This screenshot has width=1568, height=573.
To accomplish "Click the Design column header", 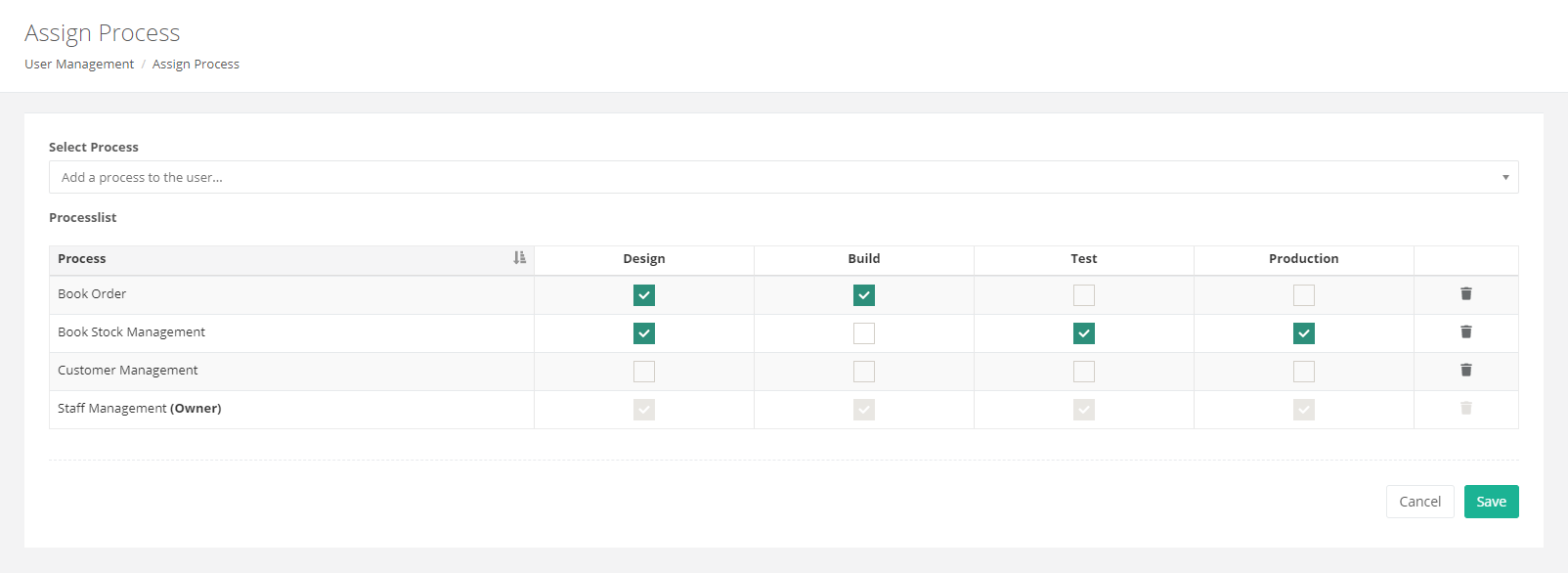I will point(644,259).
